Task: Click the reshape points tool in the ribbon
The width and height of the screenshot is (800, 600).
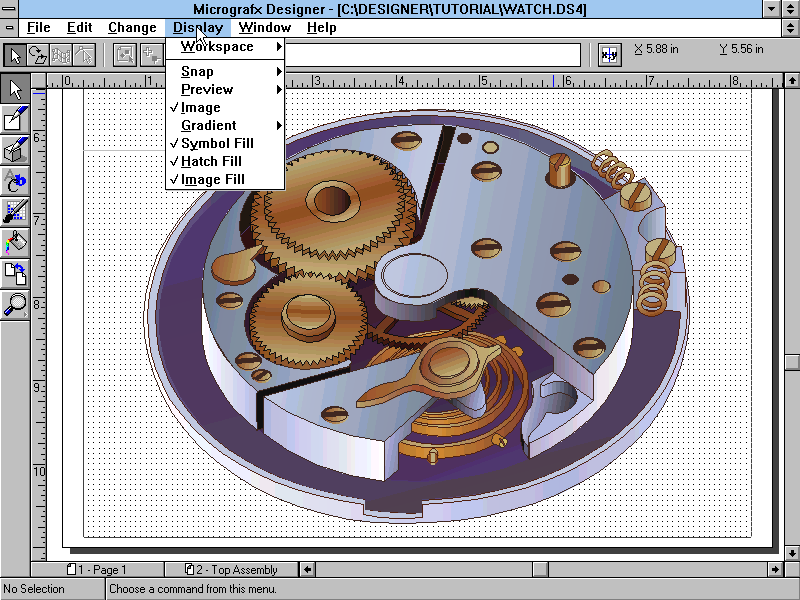Action: click(x=60, y=55)
